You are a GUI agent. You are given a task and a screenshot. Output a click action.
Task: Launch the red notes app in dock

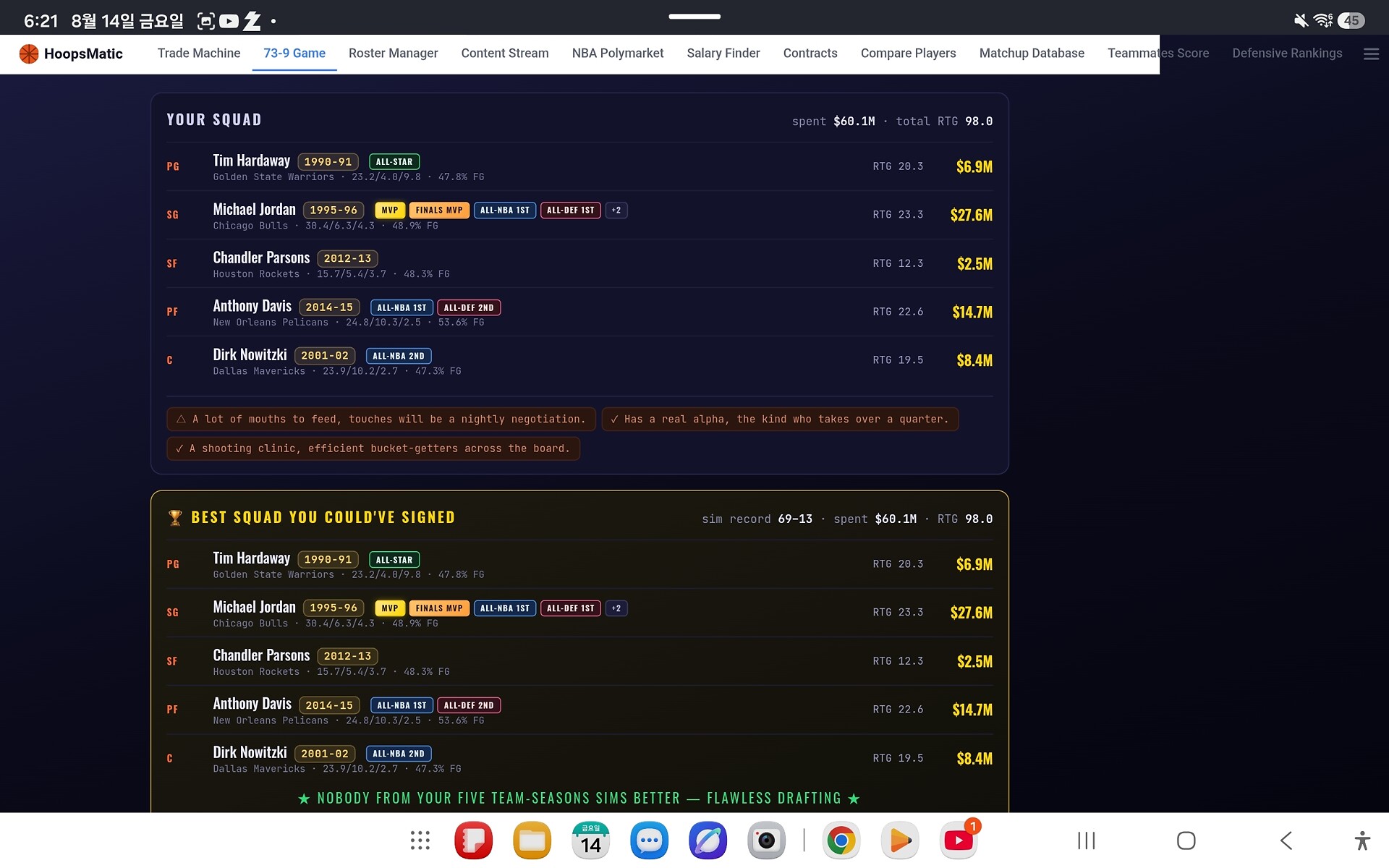[474, 841]
